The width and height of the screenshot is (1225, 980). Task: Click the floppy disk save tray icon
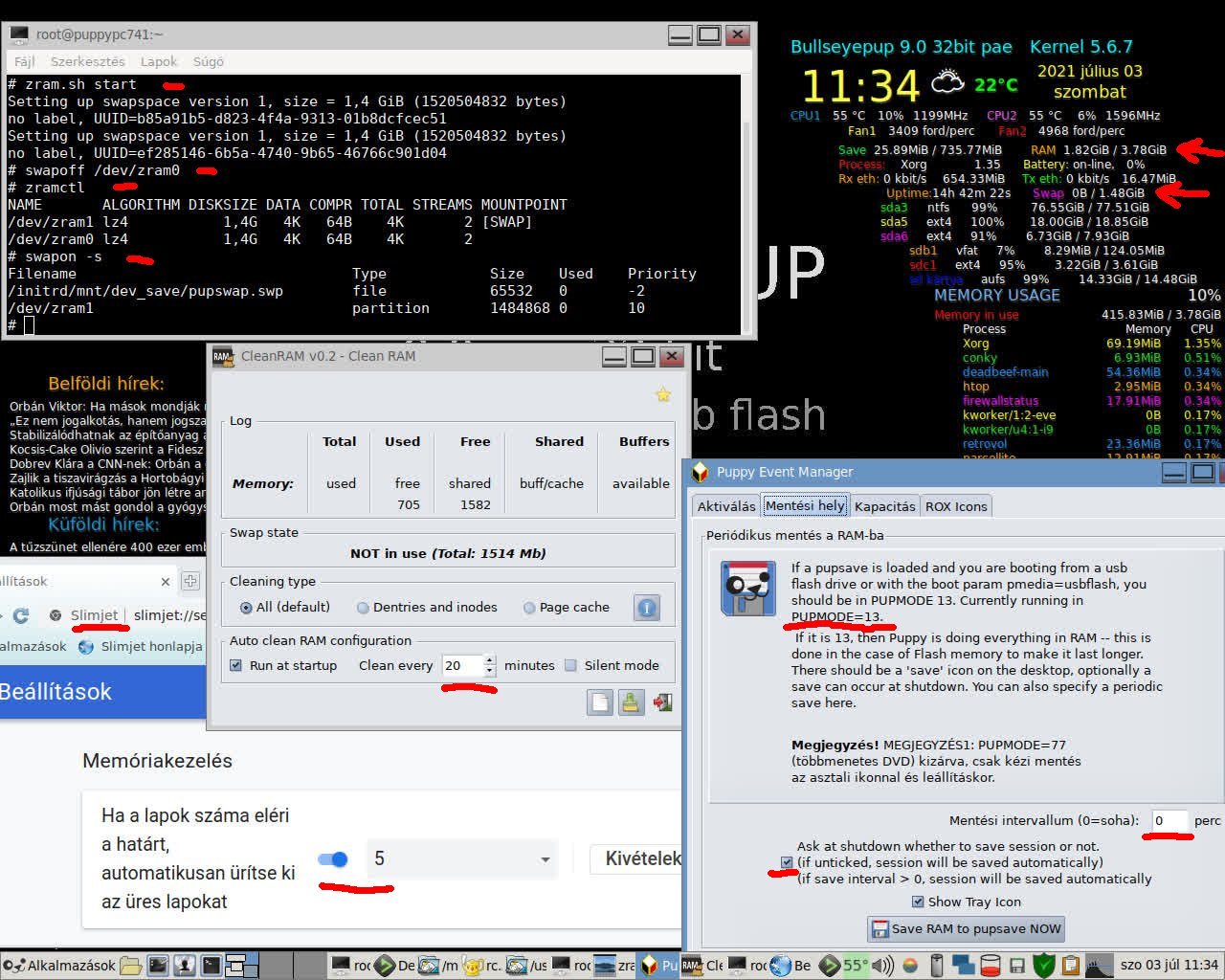[x=1017, y=966]
